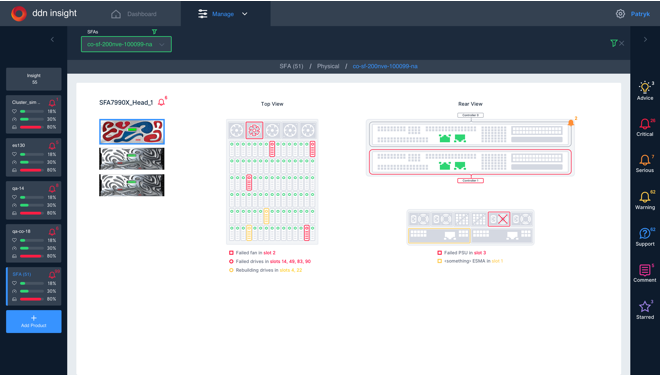The image size is (660, 375).
Task: Toggle the SFAs filter funnel icon
Action: pos(154,32)
